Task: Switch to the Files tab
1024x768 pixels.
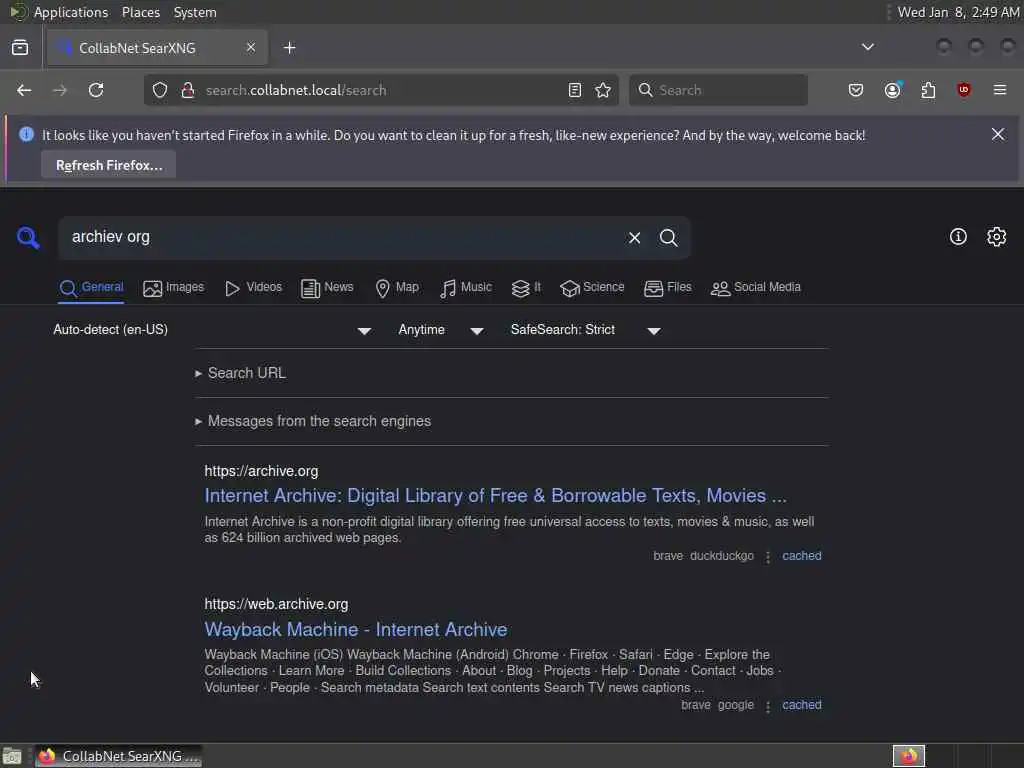Action: [667, 288]
